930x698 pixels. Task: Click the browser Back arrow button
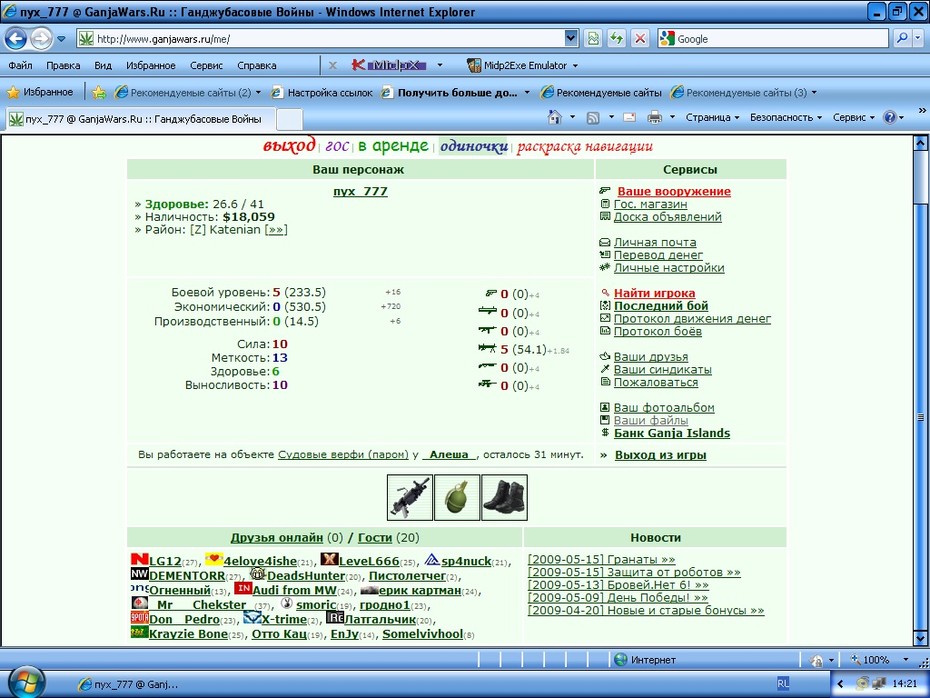tap(16, 39)
